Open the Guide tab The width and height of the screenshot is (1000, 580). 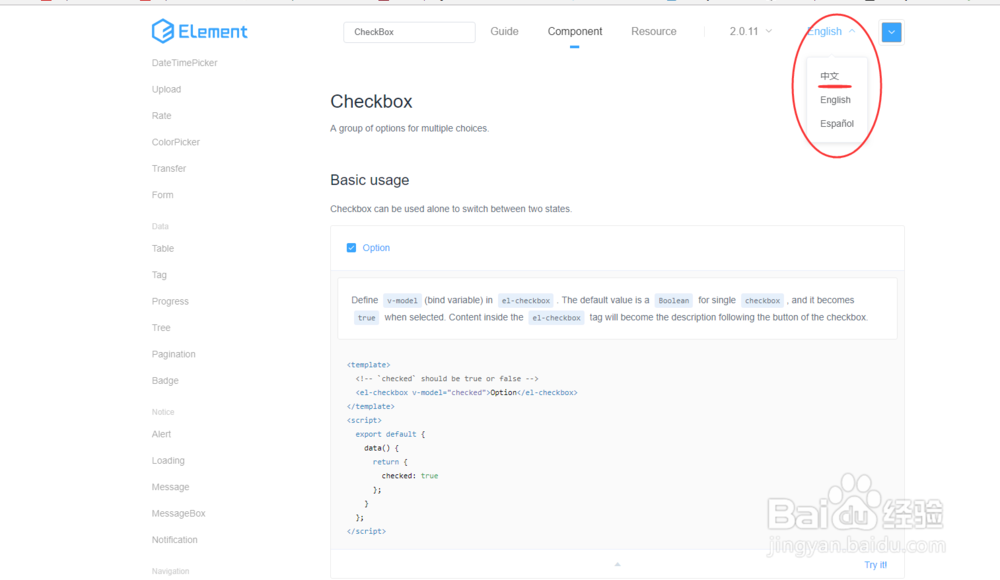pyautogui.click(x=504, y=31)
